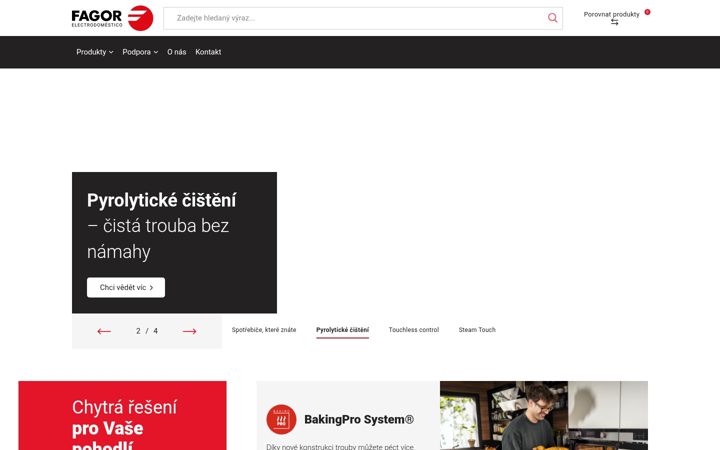Select the Pyrolytické čištění slide tab

pos(343,330)
